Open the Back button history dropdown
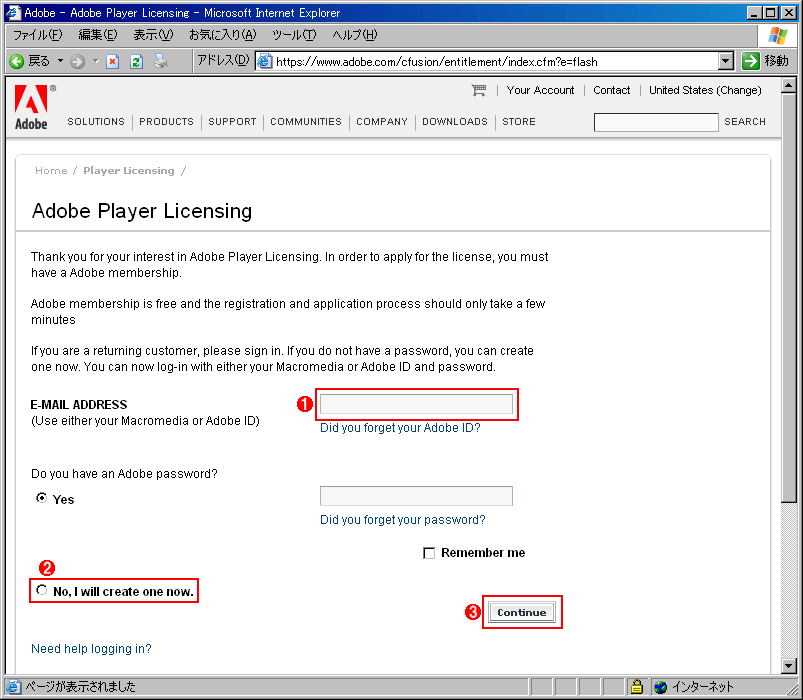The image size is (803, 700). pyautogui.click(x=60, y=61)
